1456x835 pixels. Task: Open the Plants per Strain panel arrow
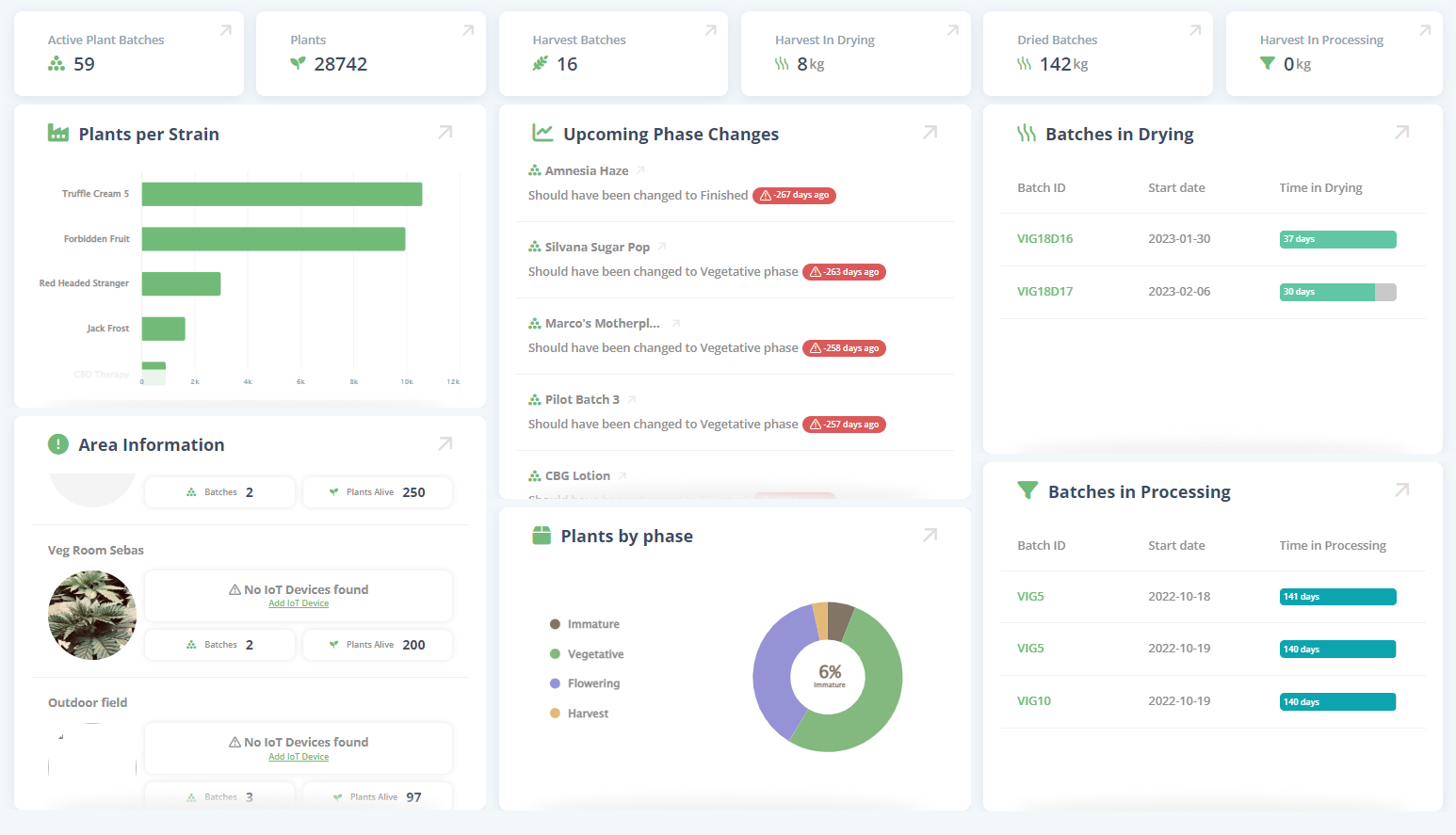pyautogui.click(x=445, y=133)
